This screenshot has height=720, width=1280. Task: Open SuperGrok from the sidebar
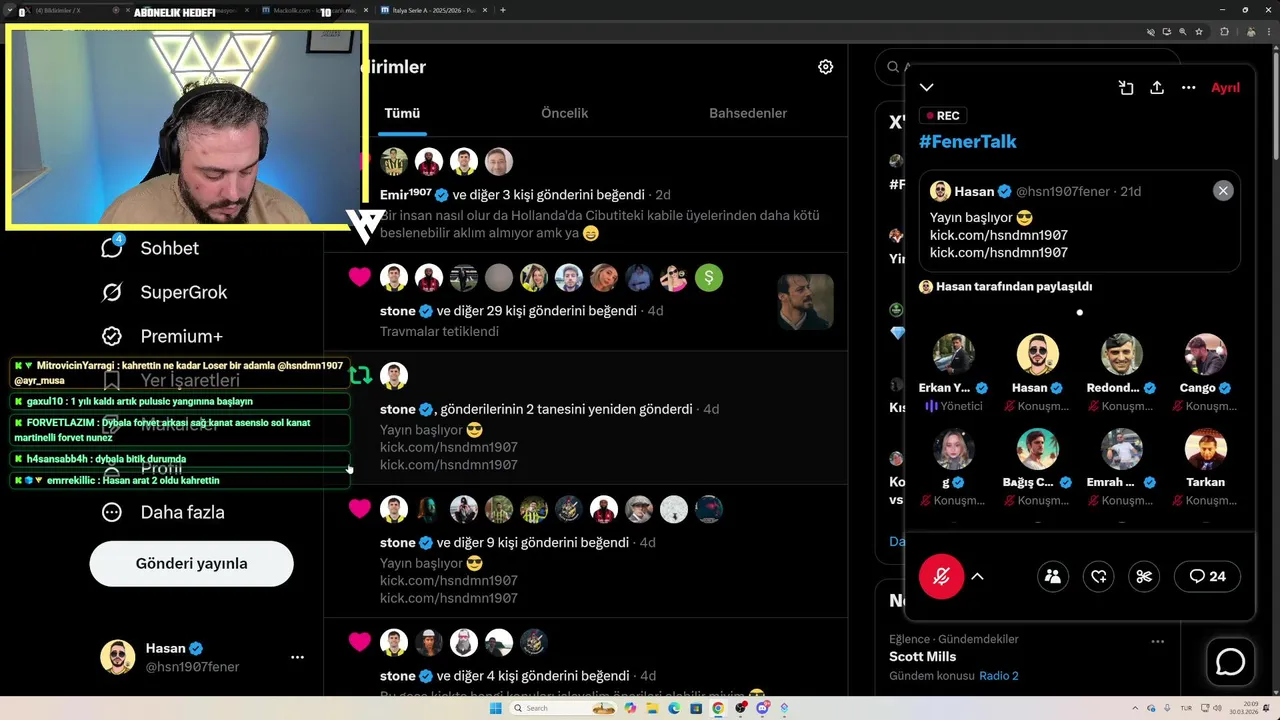point(164,292)
